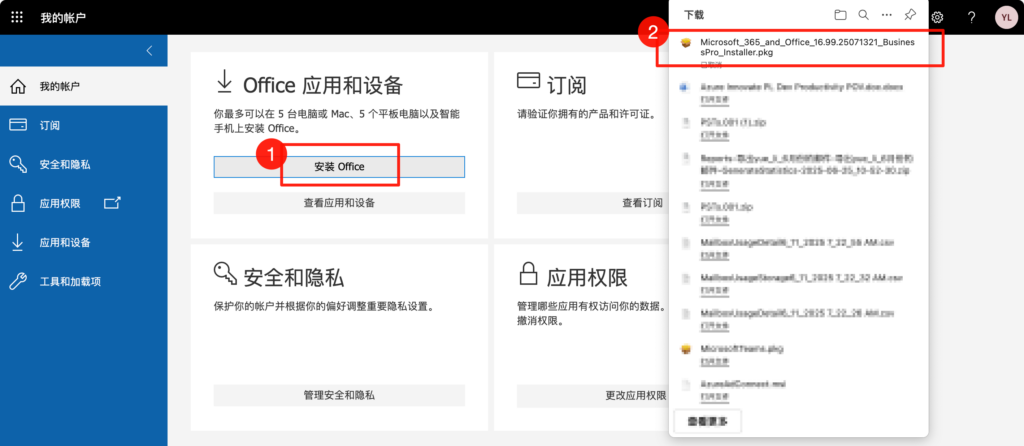Open 安全和隐私 key icon in sidebar
This screenshot has width=1024, height=446.
(17, 164)
